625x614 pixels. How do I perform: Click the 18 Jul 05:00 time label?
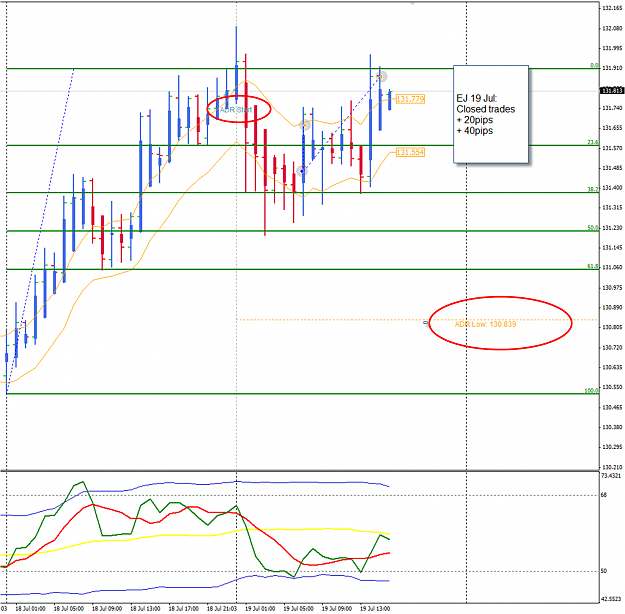click(69, 608)
